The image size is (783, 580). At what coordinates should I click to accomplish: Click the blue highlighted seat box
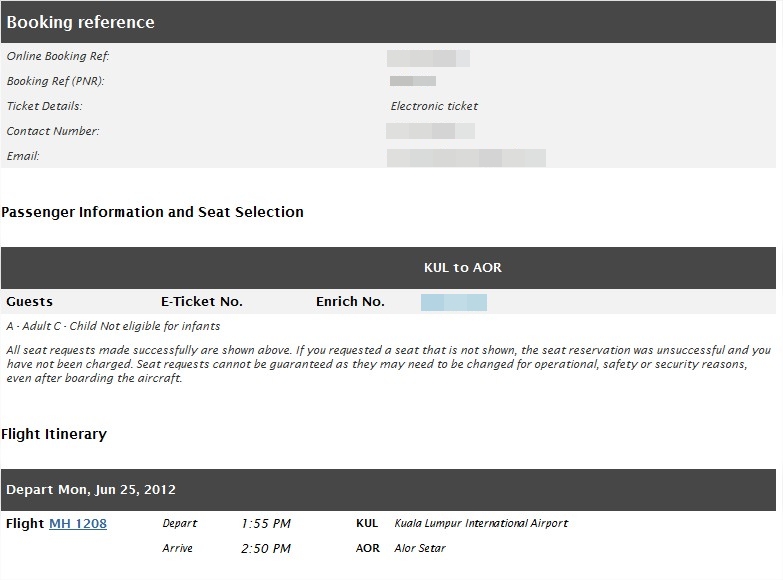[454, 302]
